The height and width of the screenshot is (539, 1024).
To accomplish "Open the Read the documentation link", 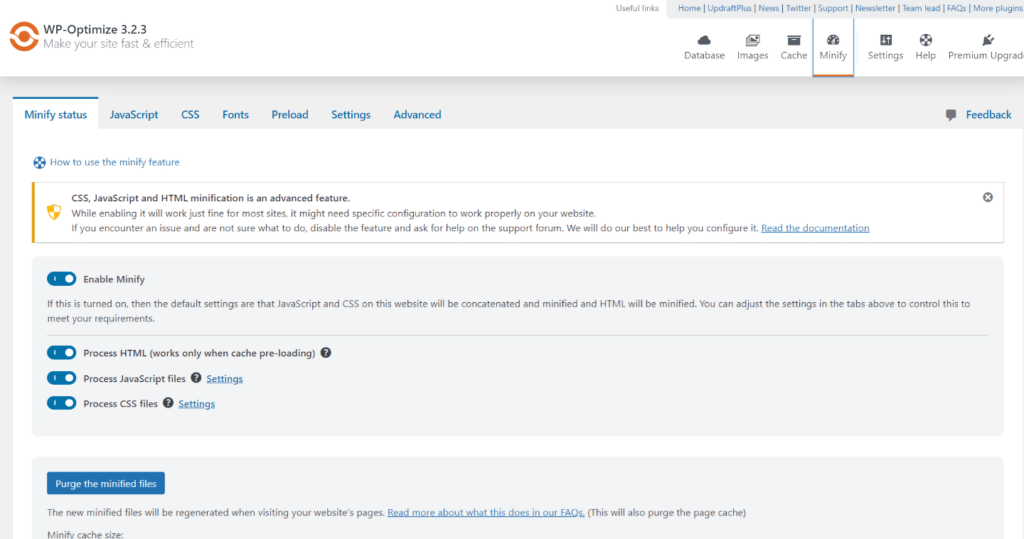I will click(814, 228).
